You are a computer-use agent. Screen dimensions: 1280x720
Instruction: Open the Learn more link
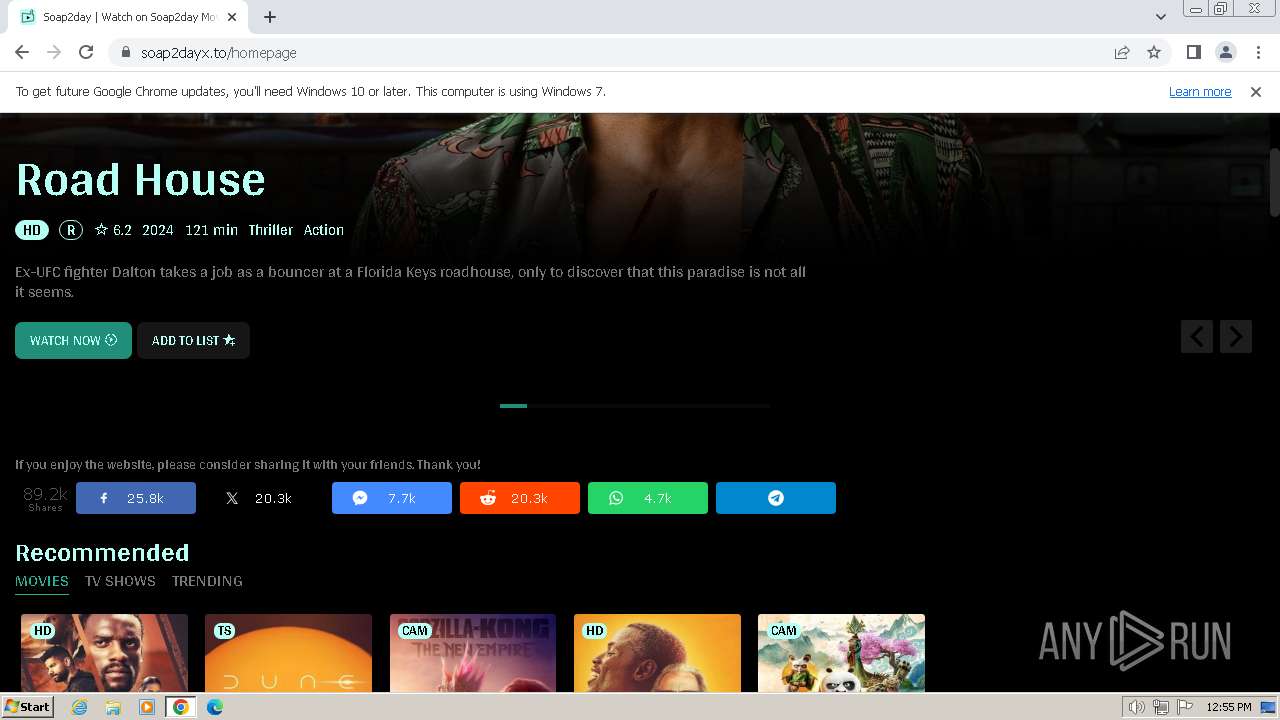(x=1200, y=92)
